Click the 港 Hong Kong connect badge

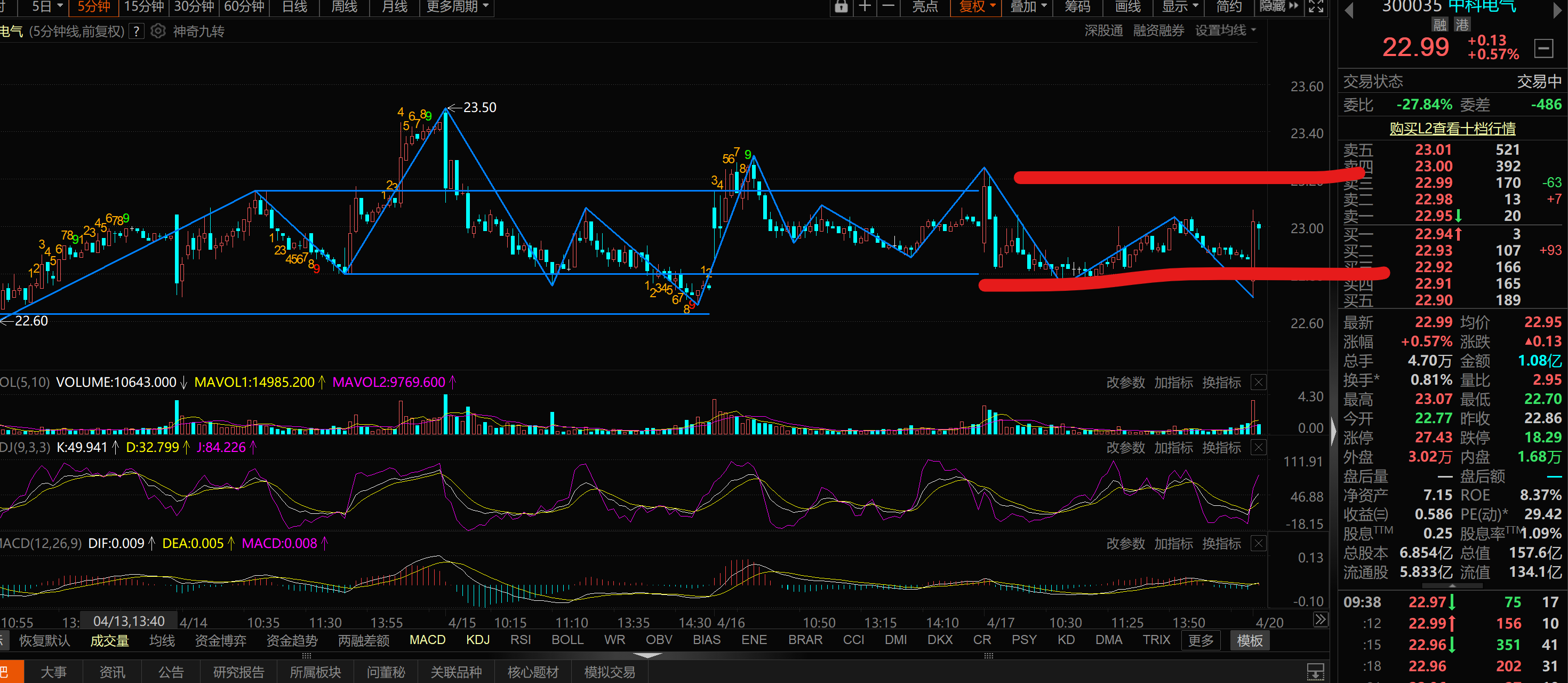coord(1462,25)
